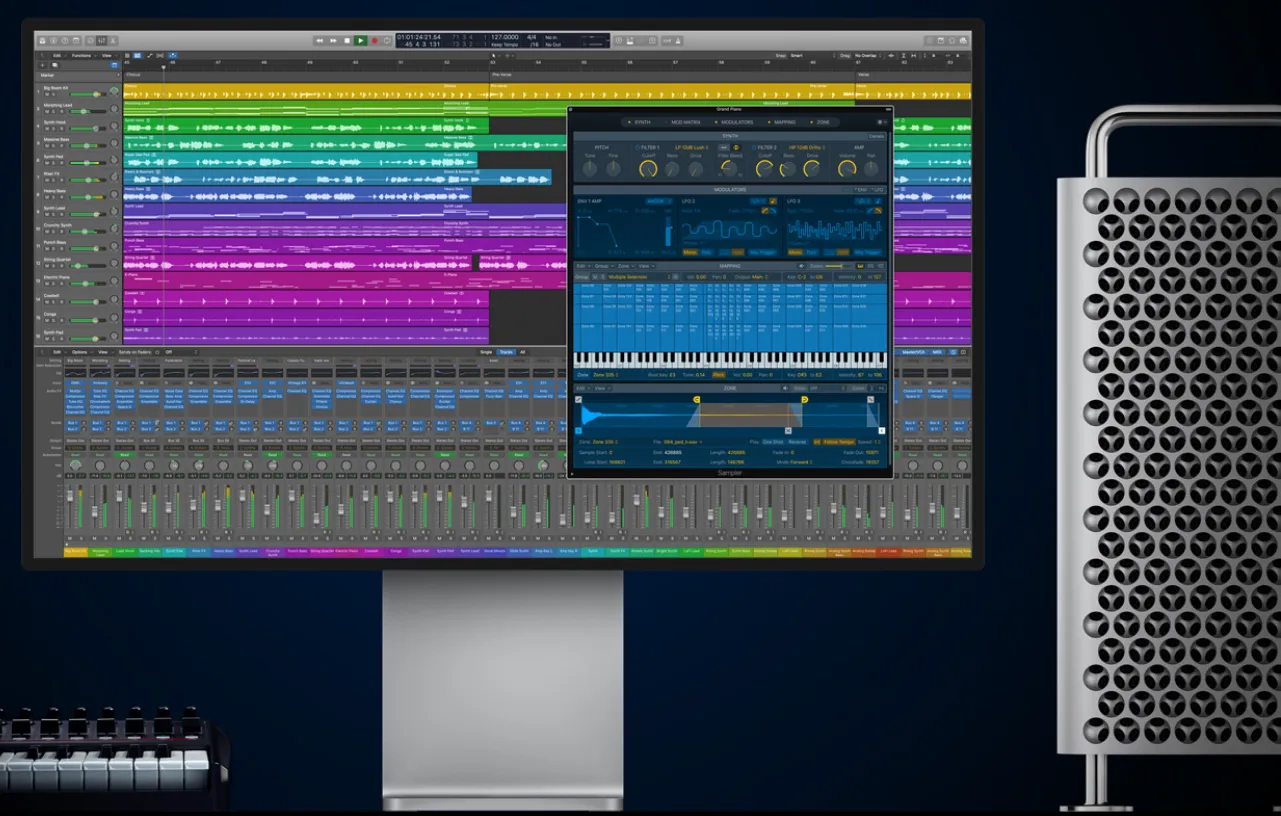This screenshot has height=816, width=1281.
Task: Click the Tracks button in the Mixer
Action: pos(506,352)
